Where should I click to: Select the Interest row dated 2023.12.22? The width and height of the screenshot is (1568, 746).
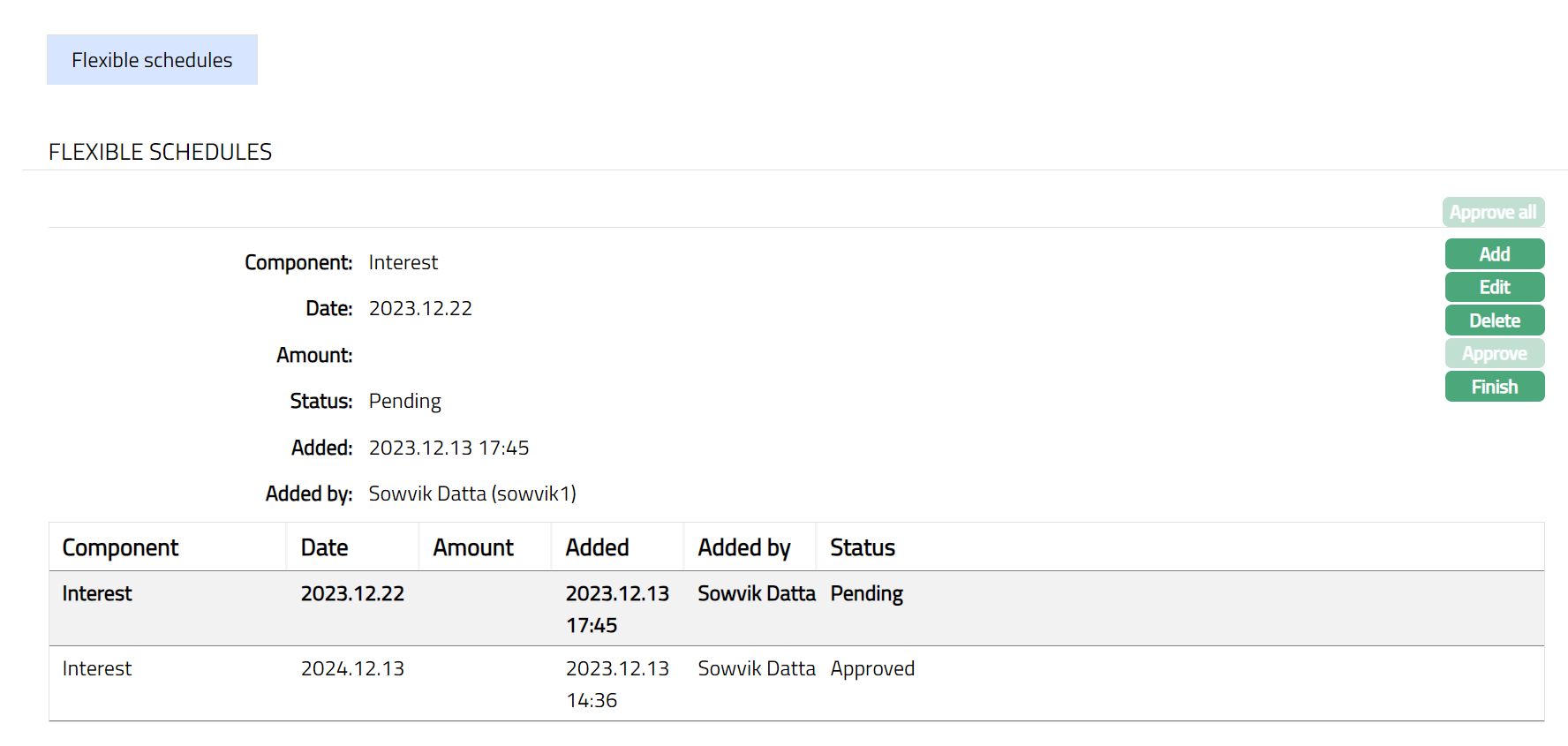click(x=97, y=593)
